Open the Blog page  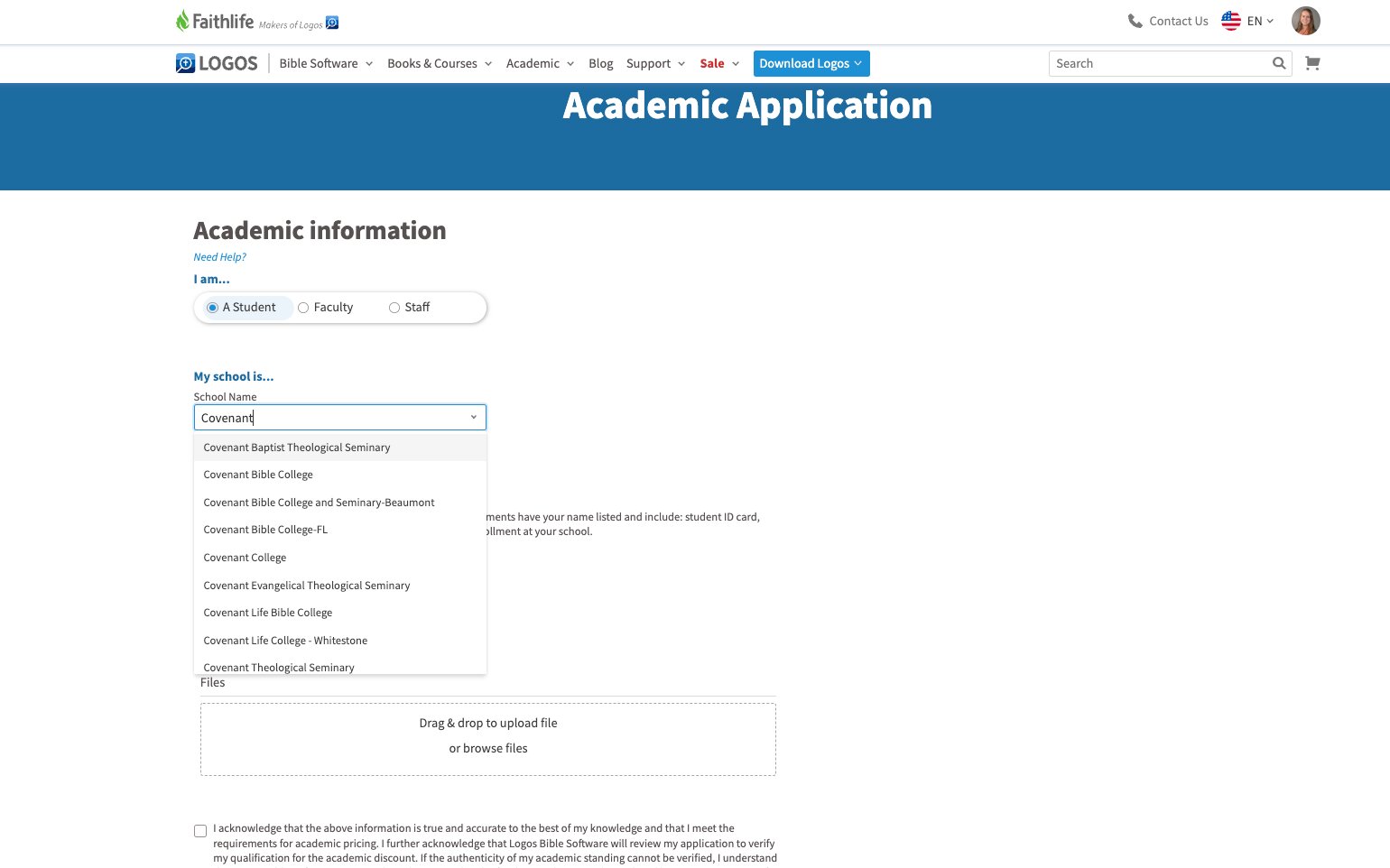[x=600, y=63]
